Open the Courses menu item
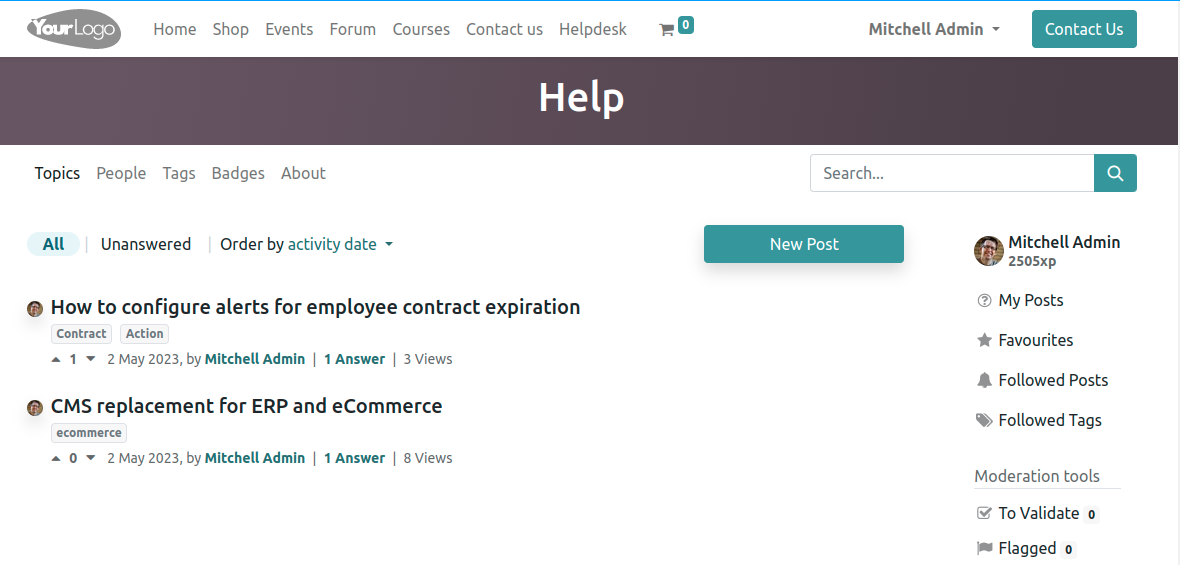The width and height of the screenshot is (1180, 565). pyautogui.click(x=421, y=29)
